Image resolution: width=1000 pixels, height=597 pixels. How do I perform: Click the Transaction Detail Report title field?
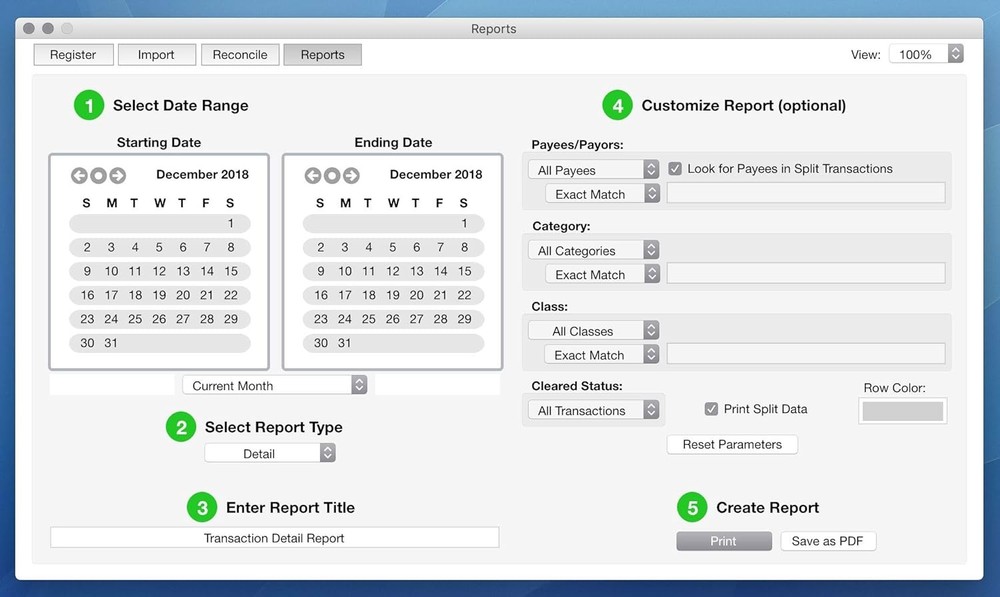pos(274,537)
